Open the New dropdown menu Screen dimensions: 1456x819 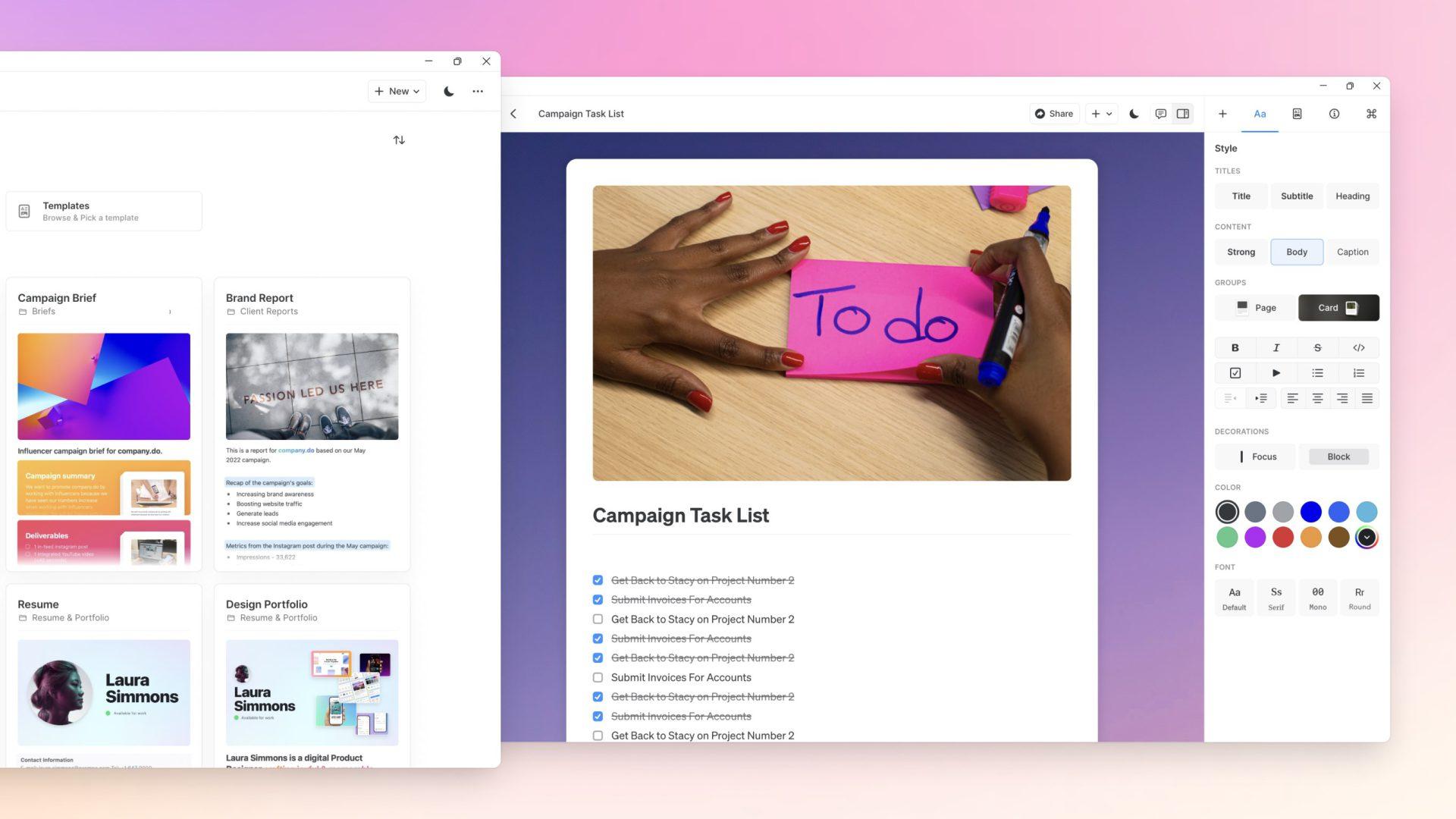[397, 91]
